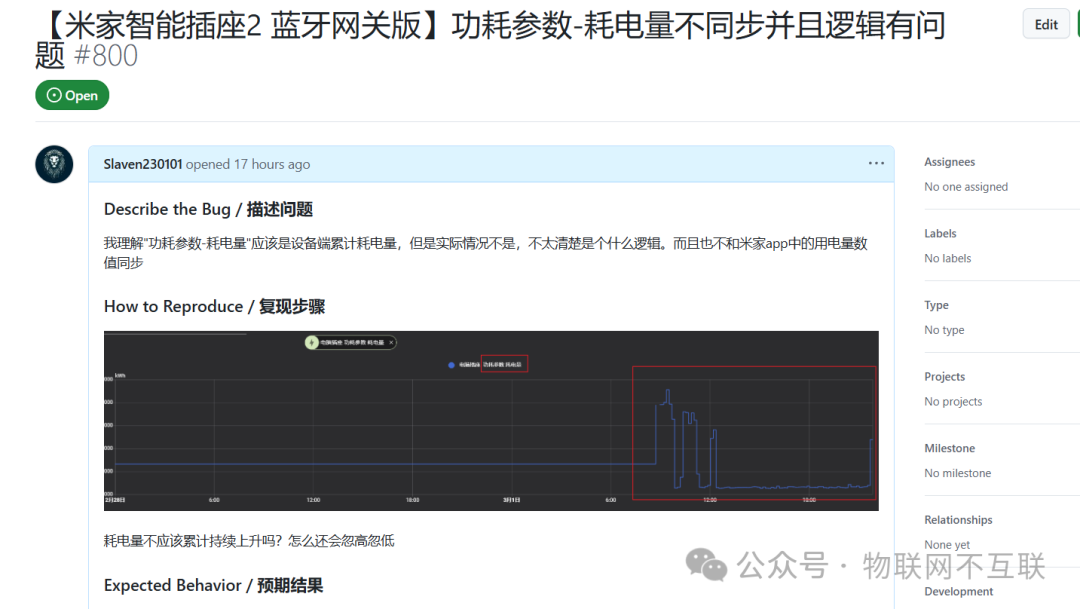Click 'No type' text
The width and height of the screenshot is (1080, 609).
tap(944, 330)
